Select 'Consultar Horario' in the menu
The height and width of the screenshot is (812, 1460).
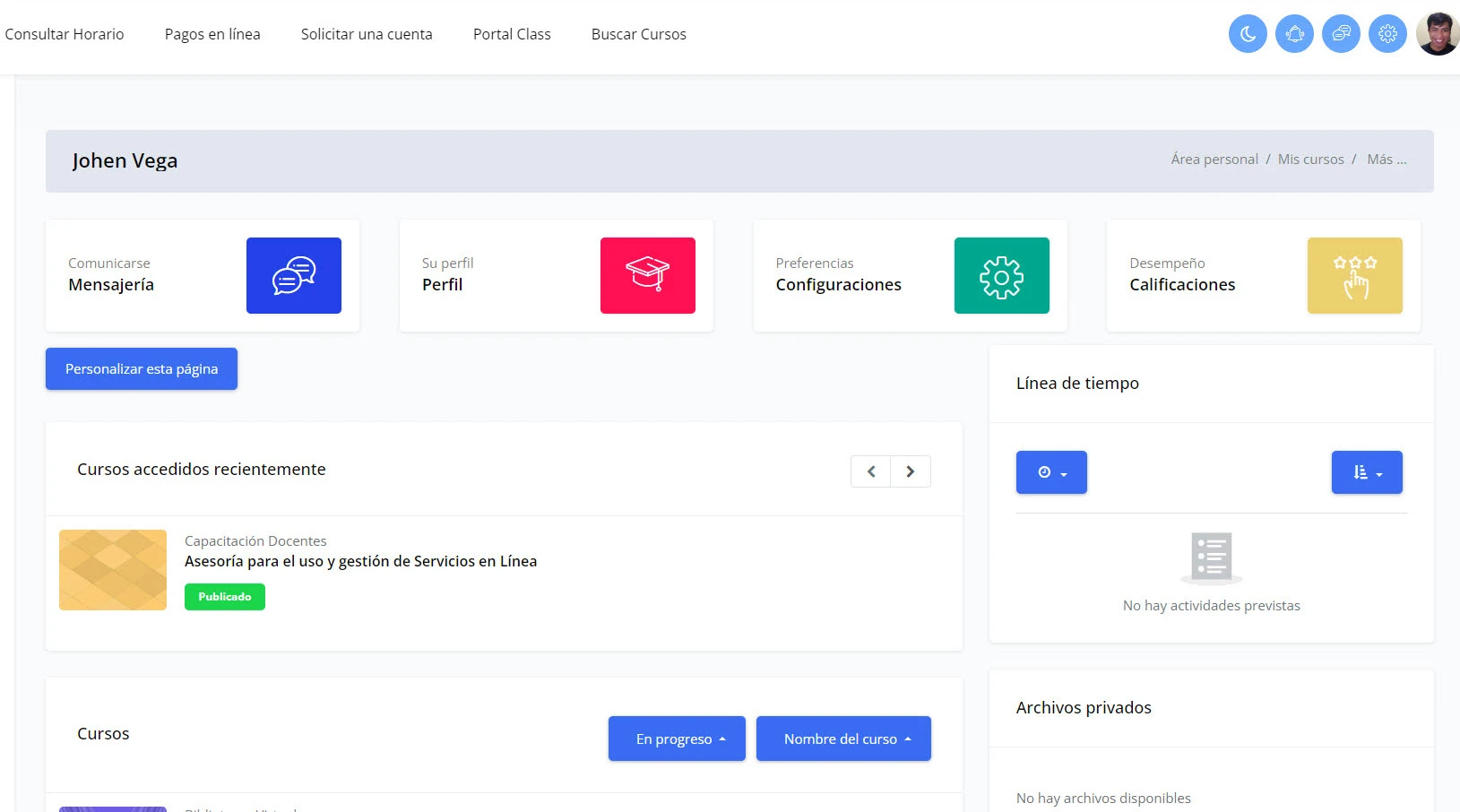pos(64,34)
